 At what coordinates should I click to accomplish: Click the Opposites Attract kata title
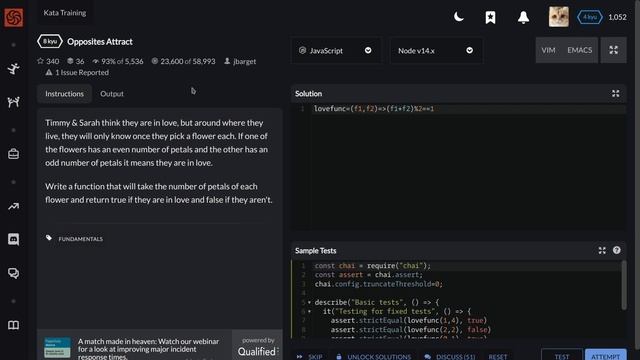click(x=100, y=42)
